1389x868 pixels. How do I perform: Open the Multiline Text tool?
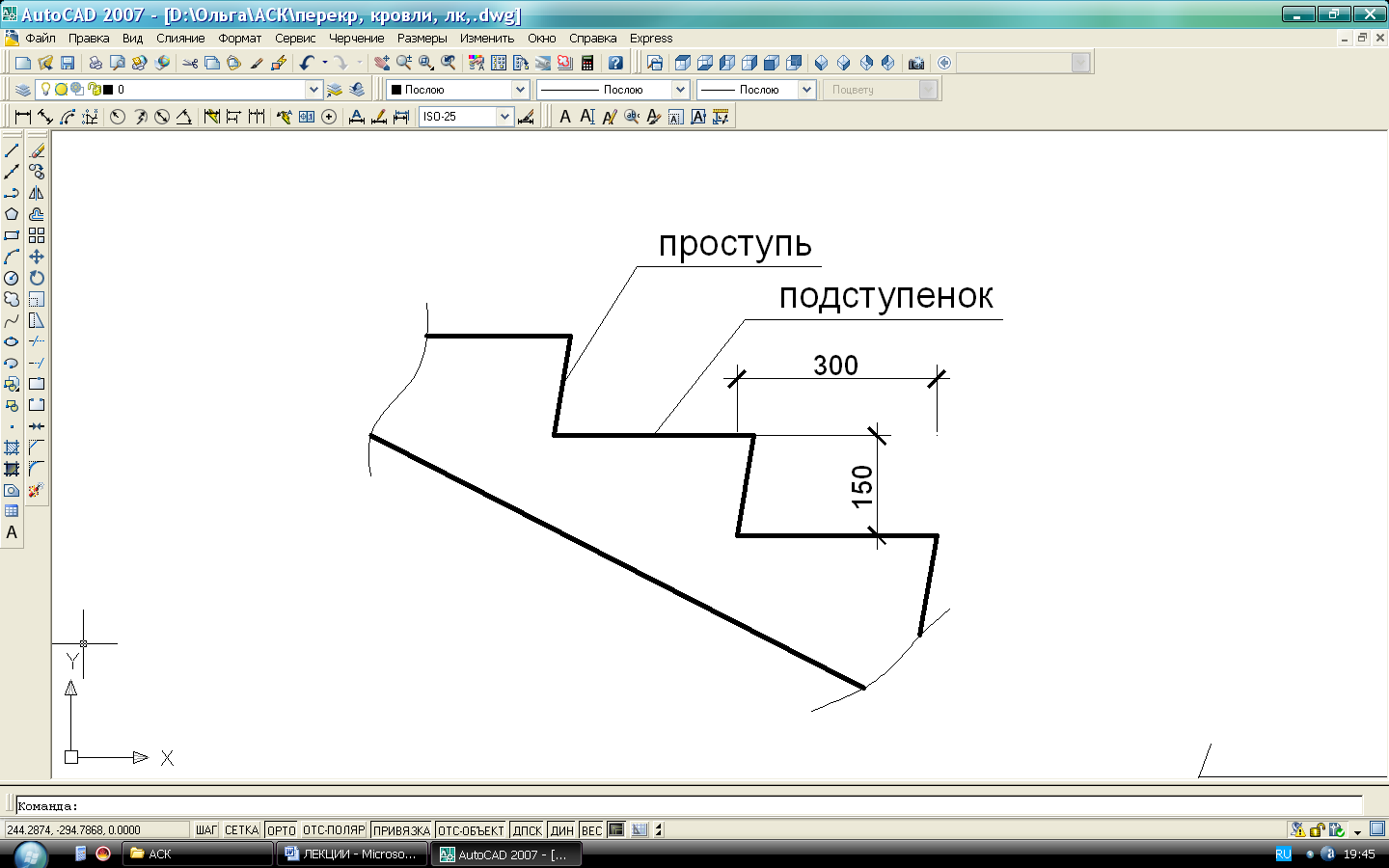12,532
